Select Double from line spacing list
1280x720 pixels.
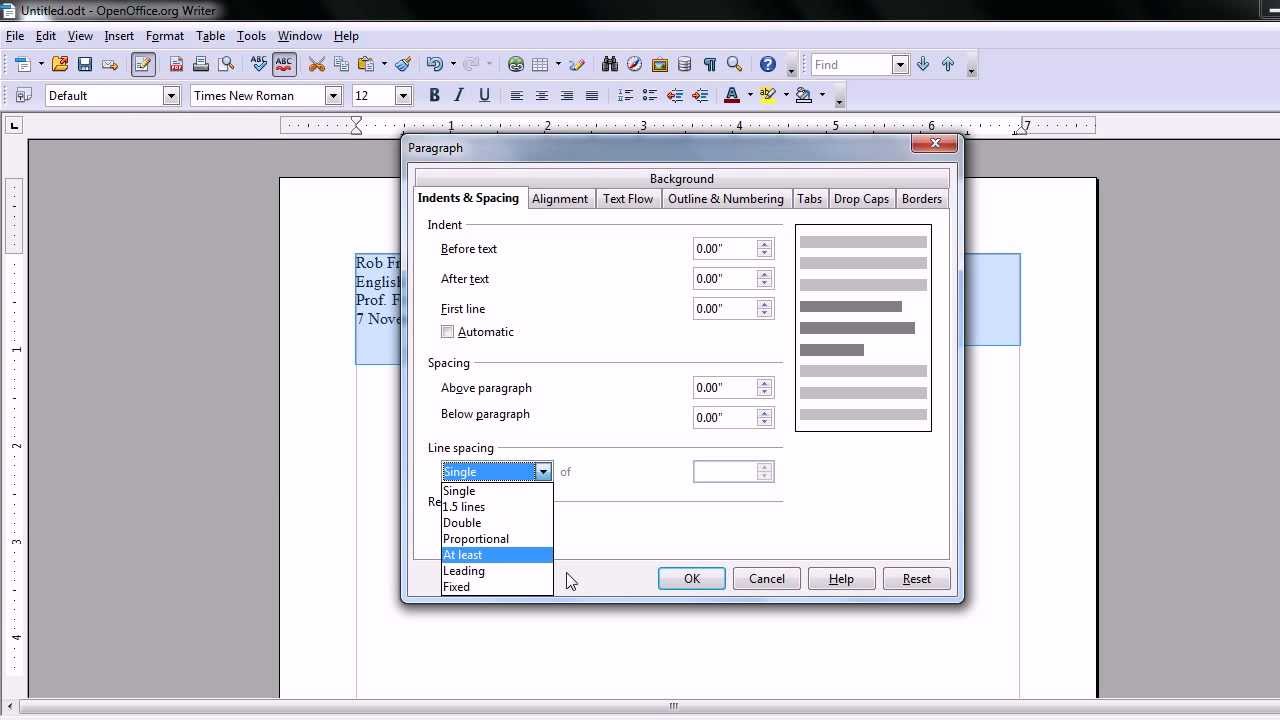point(462,523)
